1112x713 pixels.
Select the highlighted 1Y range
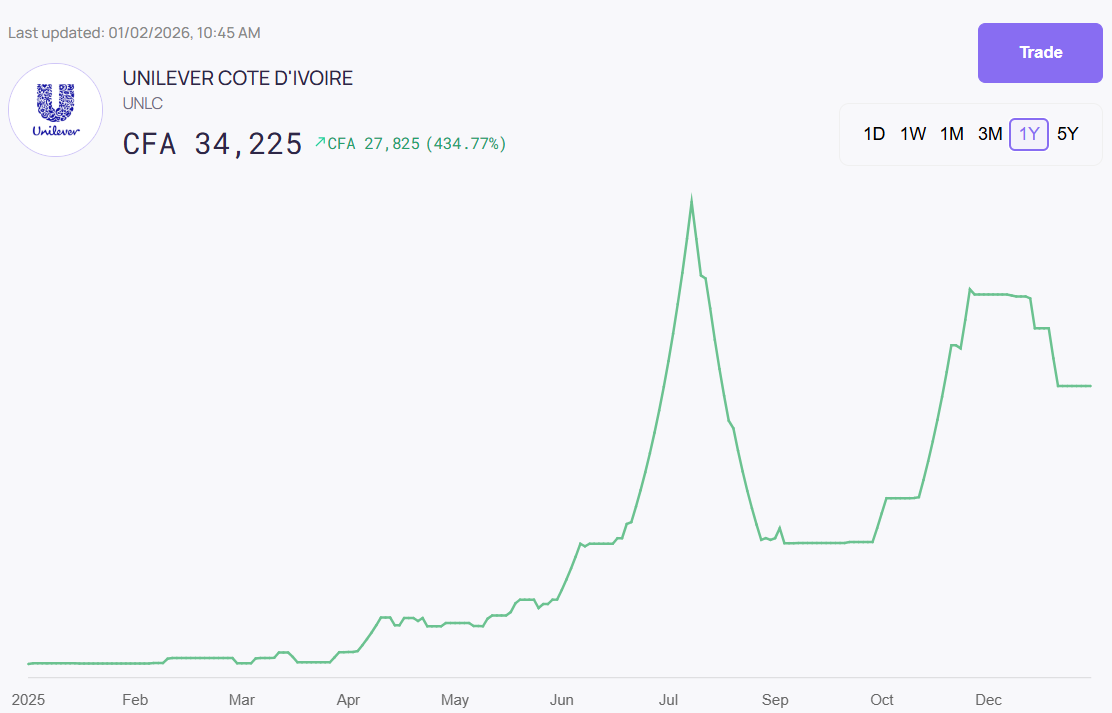point(1029,134)
